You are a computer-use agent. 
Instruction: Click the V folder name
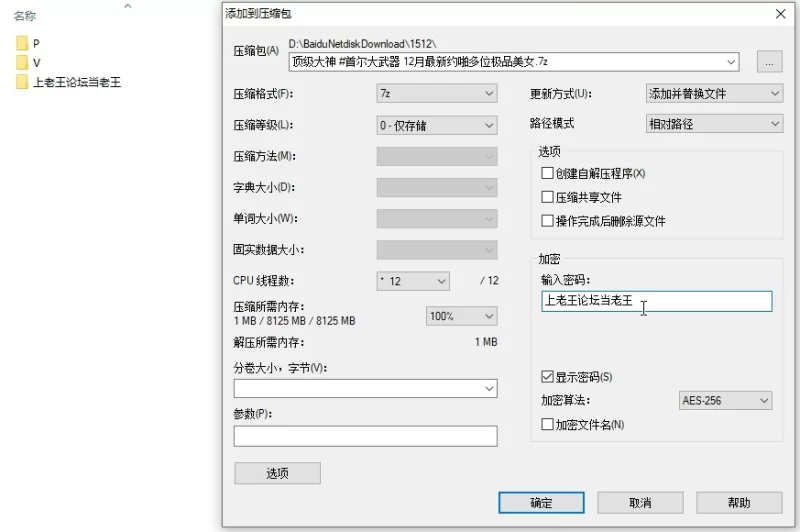pos(36,63)
